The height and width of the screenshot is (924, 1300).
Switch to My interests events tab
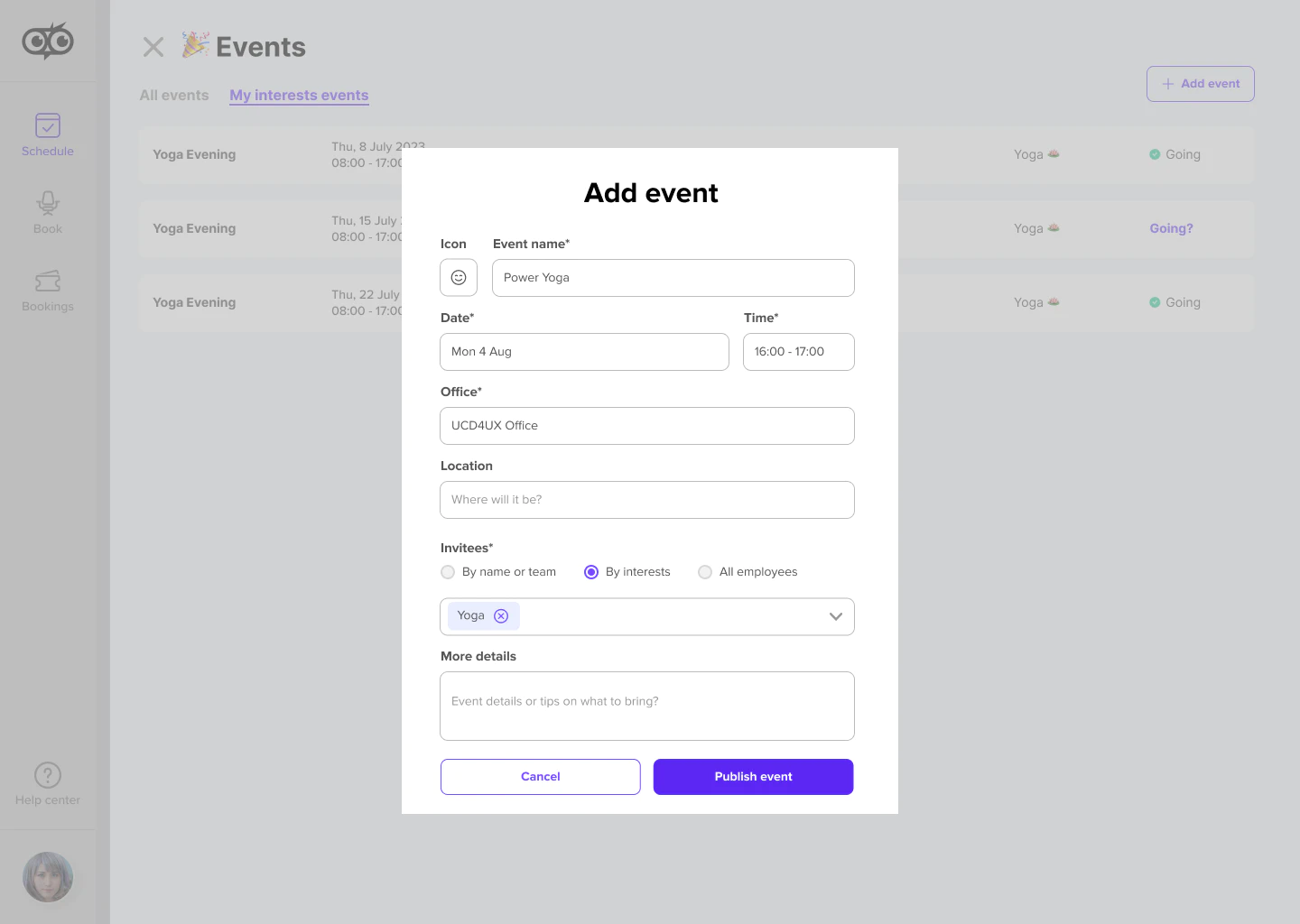(299, 96)
